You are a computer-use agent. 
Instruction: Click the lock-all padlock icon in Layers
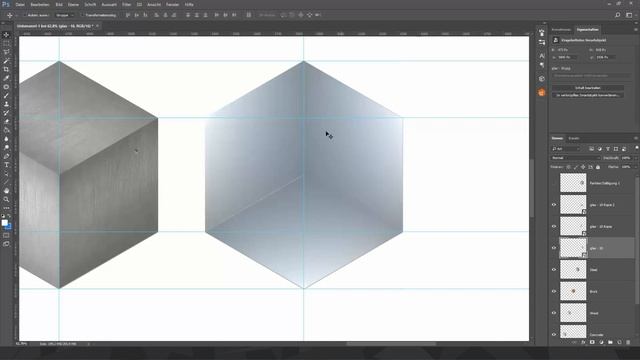tap(598, 167)
